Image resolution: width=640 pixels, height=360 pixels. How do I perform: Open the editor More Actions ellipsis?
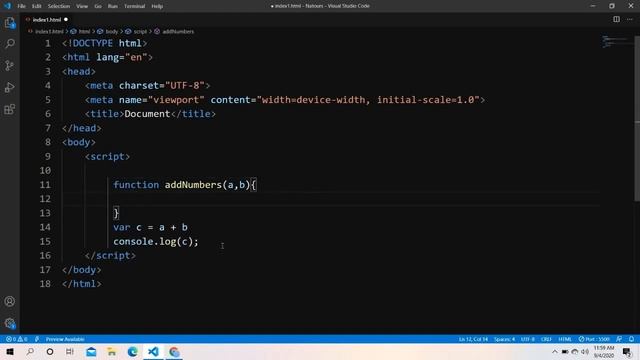pyautogui.click(x=630, y=19)
